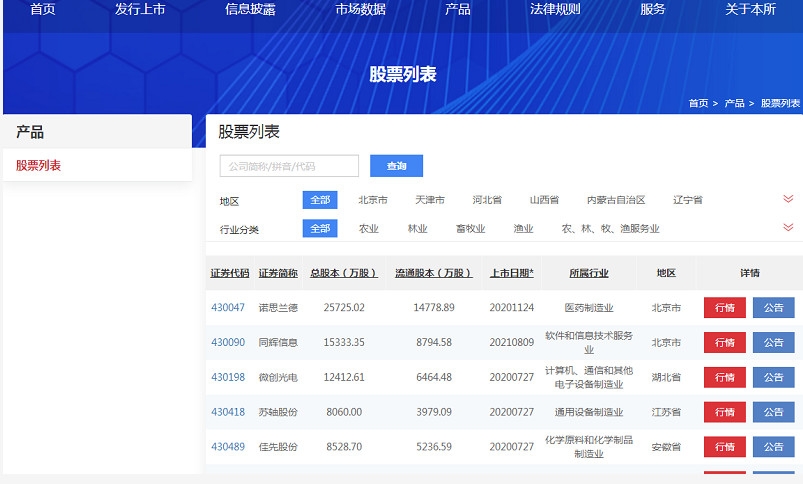Filter industry by 畜牧业

pyautogui.click(x=471, y=228)
